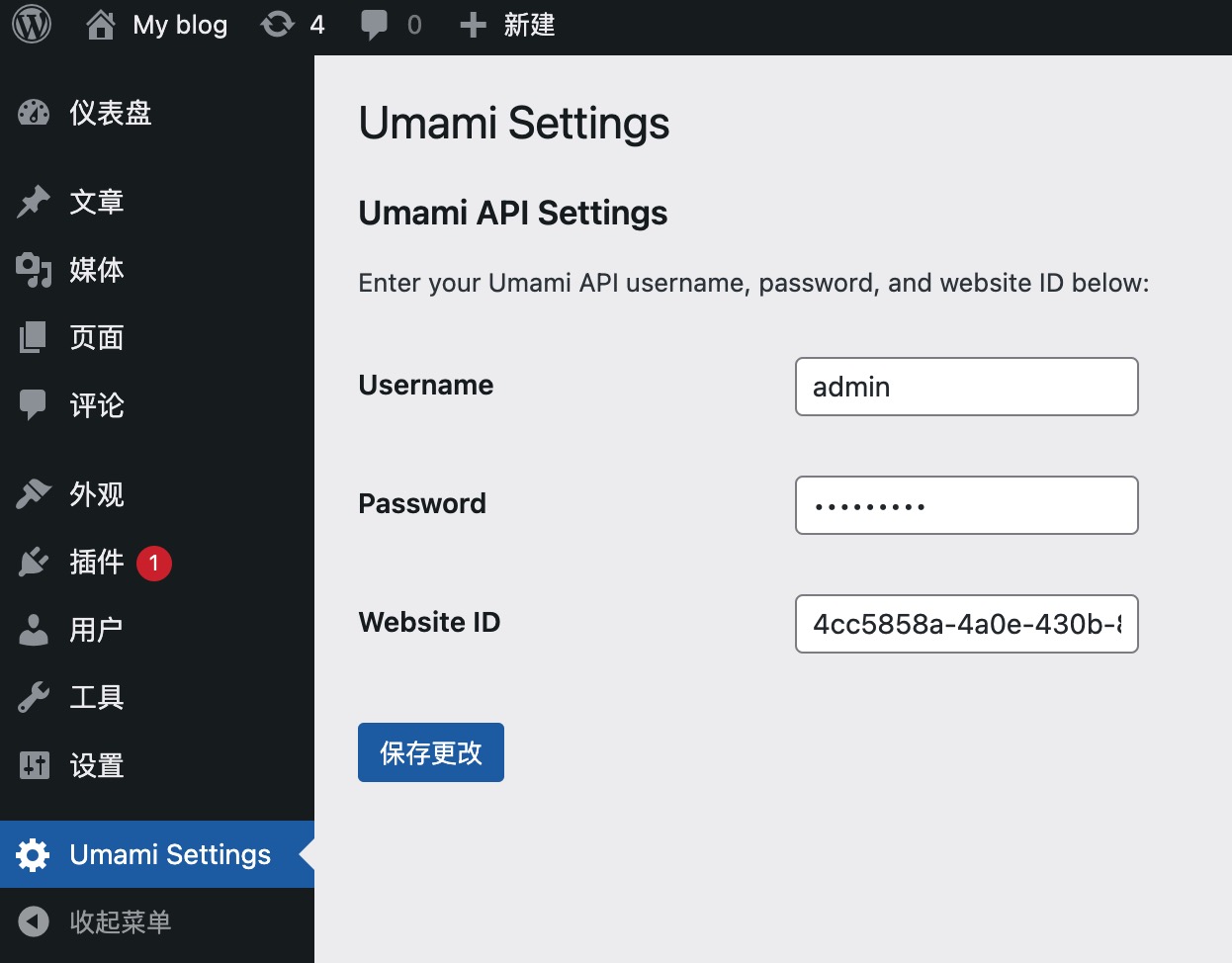Image resolution: width=1232 pixels, height=963 pixels.
Task: Open the updates icon showing 4
Action: click(x=277, y=25)
